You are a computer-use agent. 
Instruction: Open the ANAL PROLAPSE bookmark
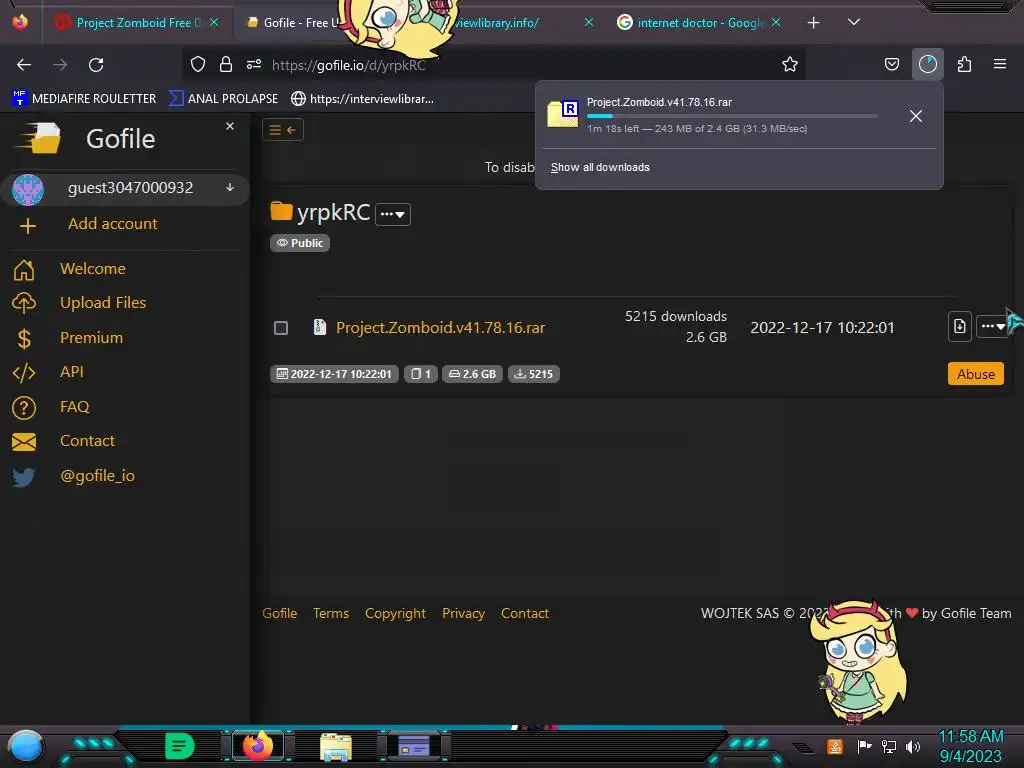[223, 99]
